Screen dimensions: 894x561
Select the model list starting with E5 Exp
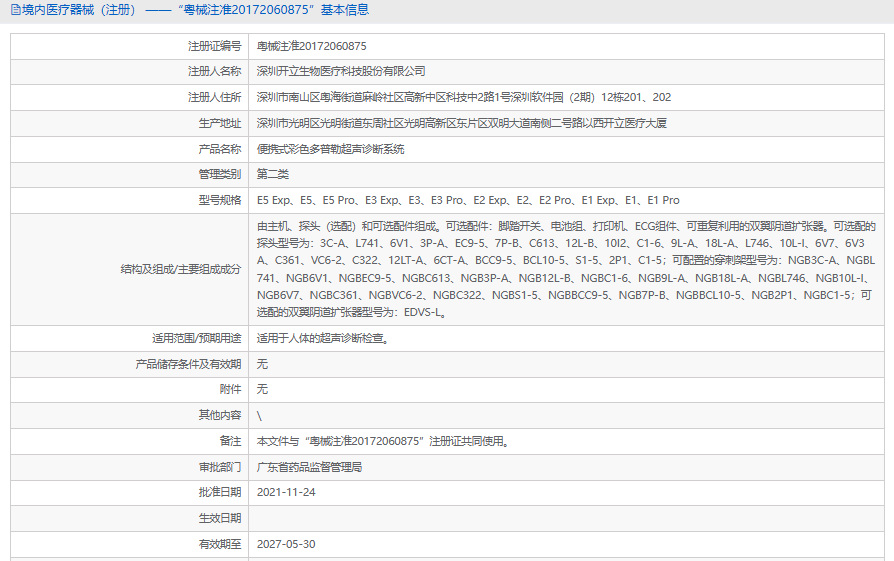point(468,201)
